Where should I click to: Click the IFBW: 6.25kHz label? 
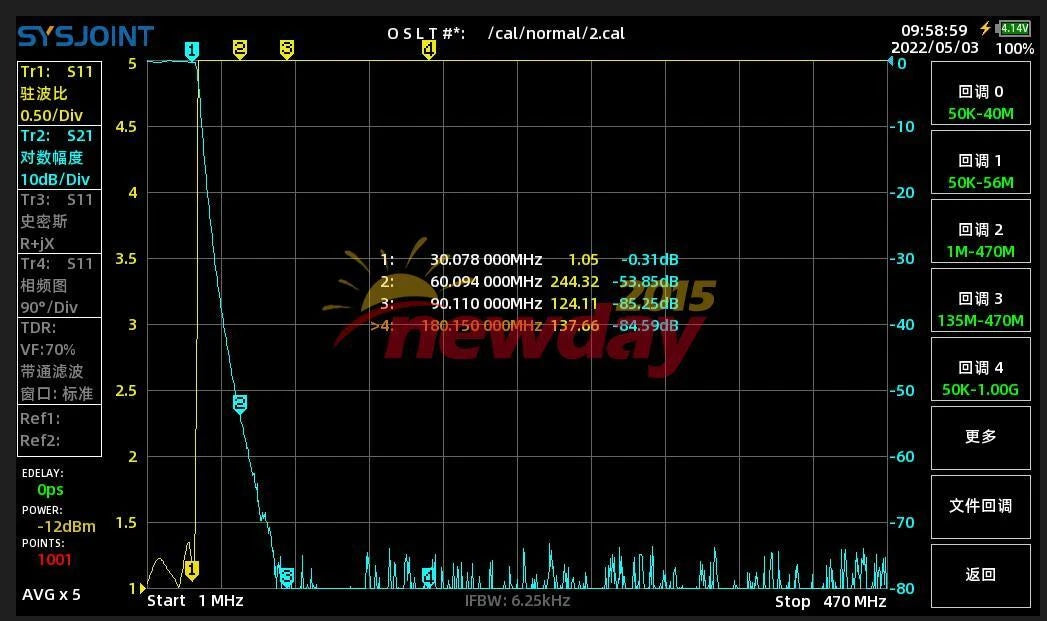point(517,600)
